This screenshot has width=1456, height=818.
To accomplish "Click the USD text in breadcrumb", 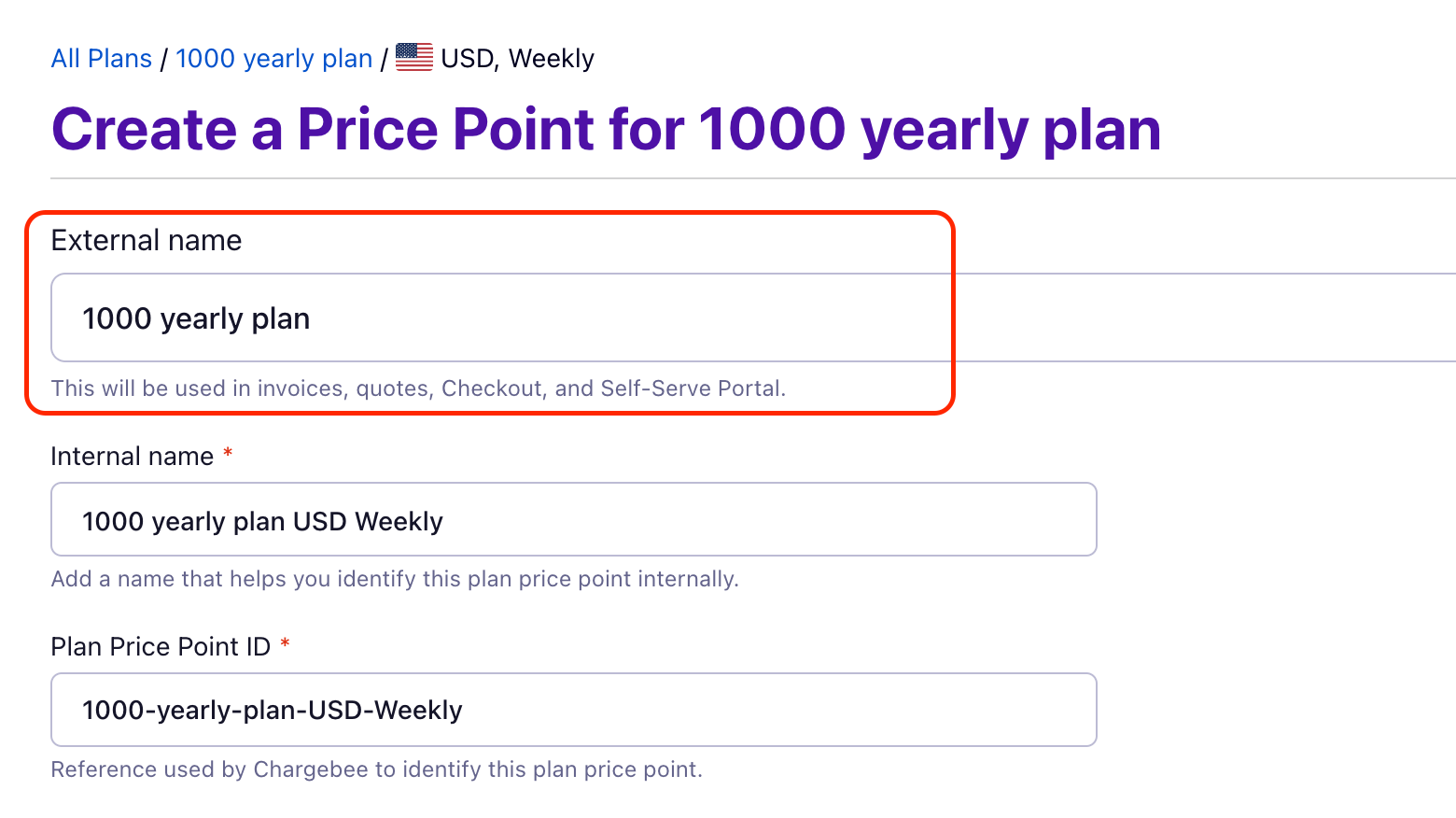I will (467, 59).
